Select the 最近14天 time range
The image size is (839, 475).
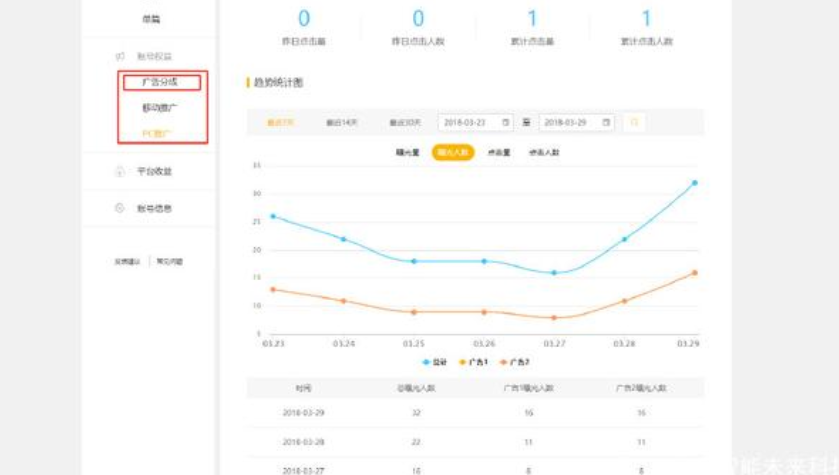340,122
